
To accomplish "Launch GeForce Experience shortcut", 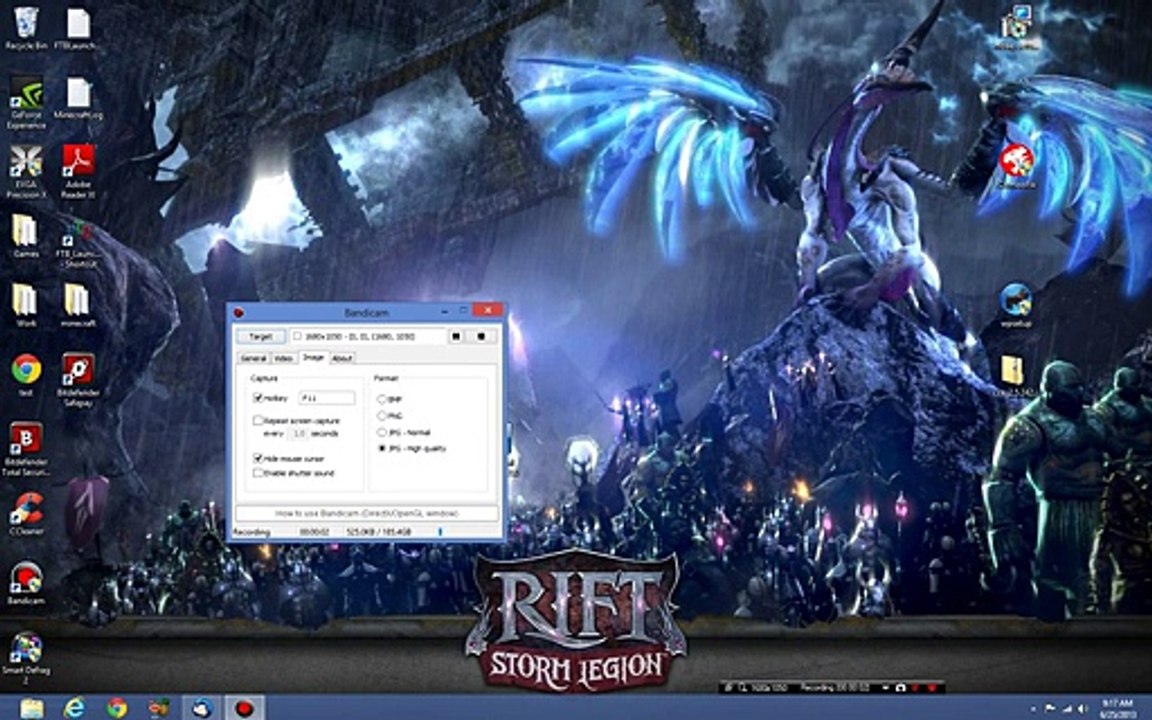I will click(26, 101).
